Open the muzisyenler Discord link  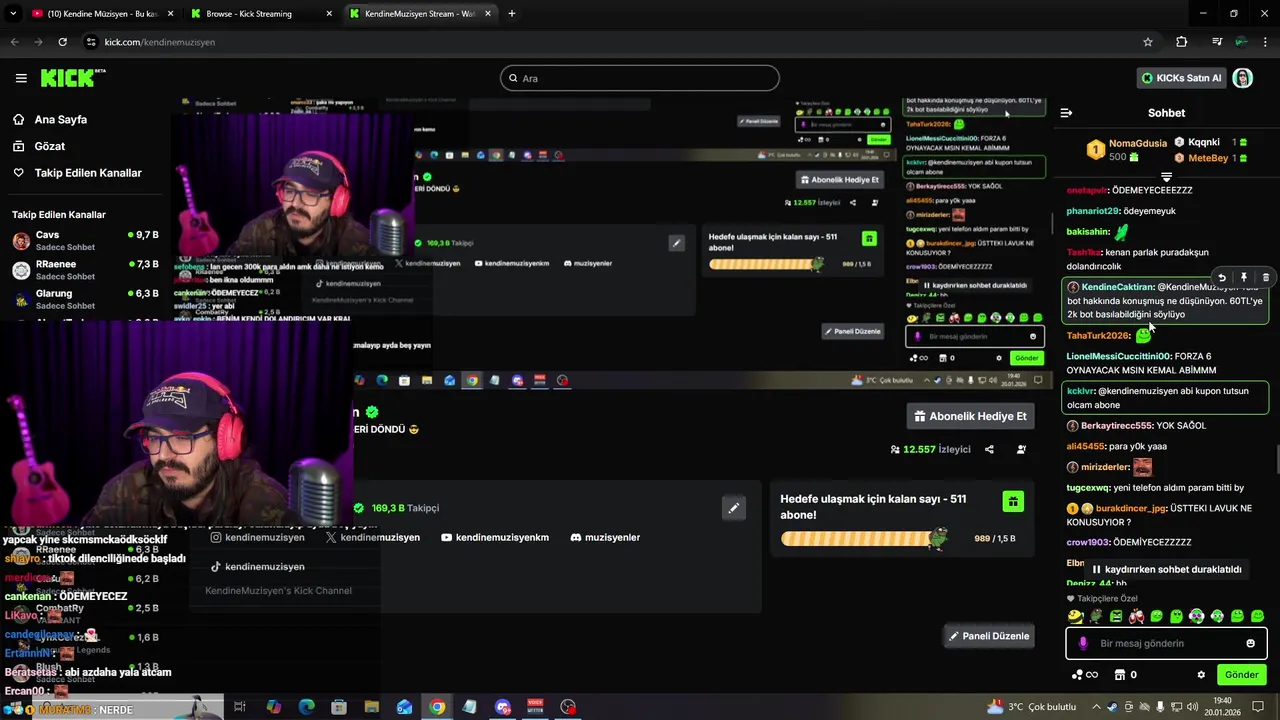[605, 537]
